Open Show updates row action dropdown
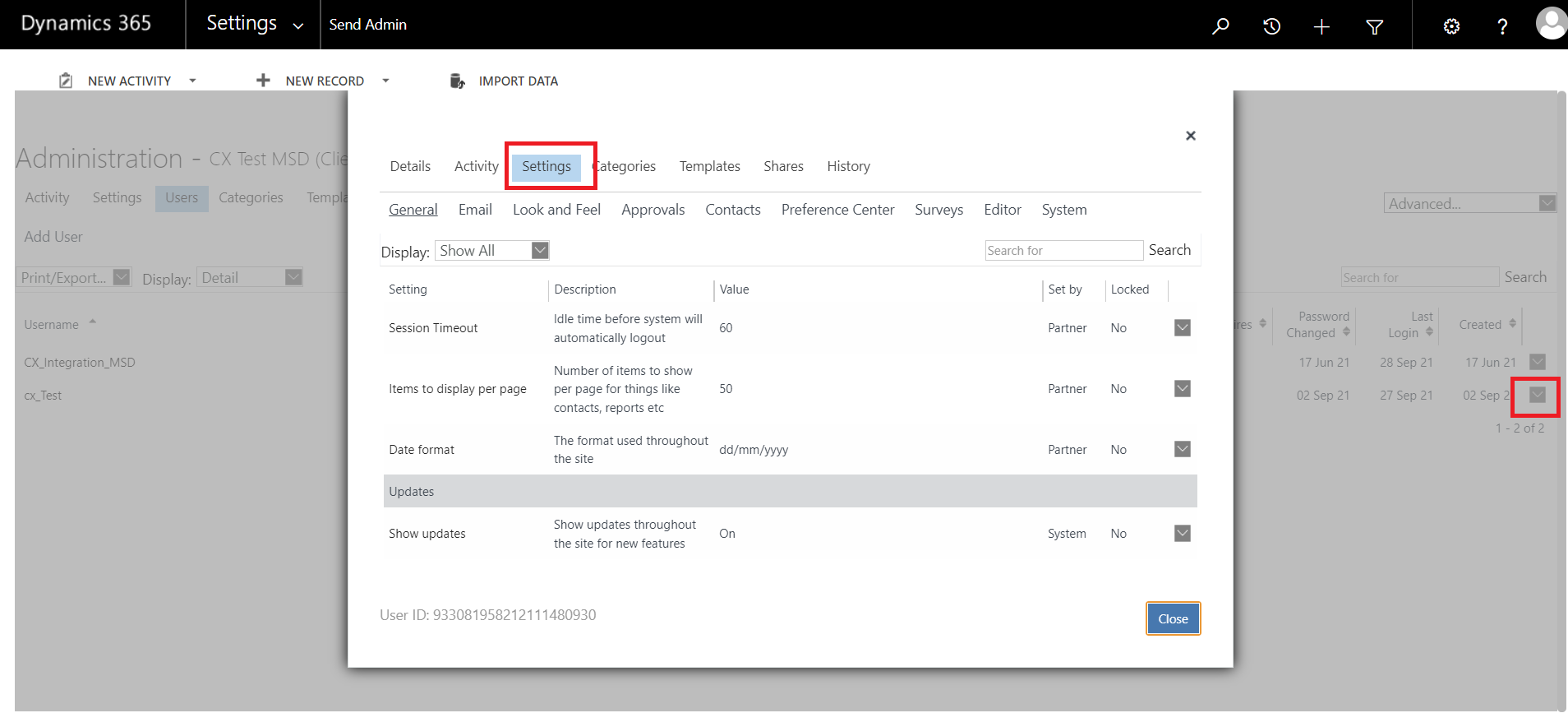Viewport: 1568px width, 713px height. (x=1183, y=533)
